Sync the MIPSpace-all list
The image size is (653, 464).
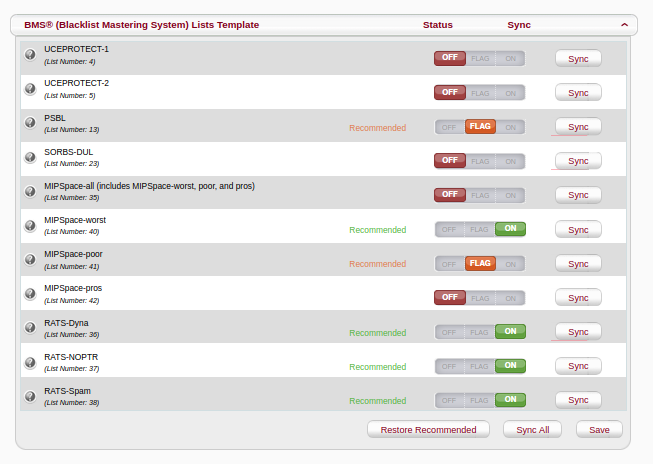[x=578, y=195]
